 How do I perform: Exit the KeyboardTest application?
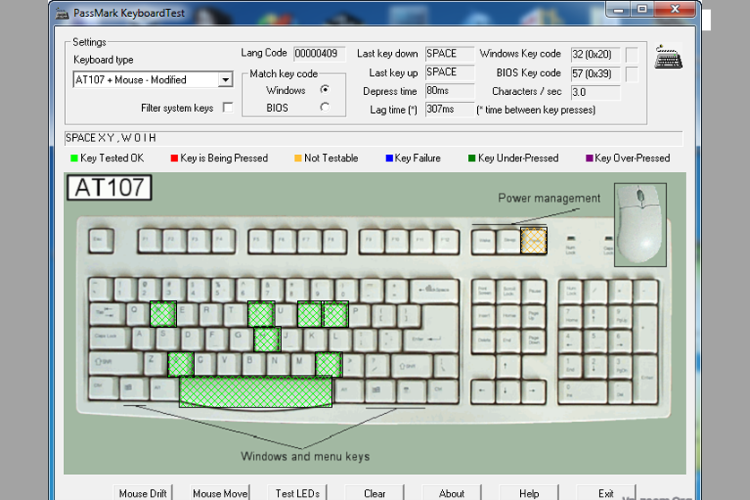(x=606, y=493)
